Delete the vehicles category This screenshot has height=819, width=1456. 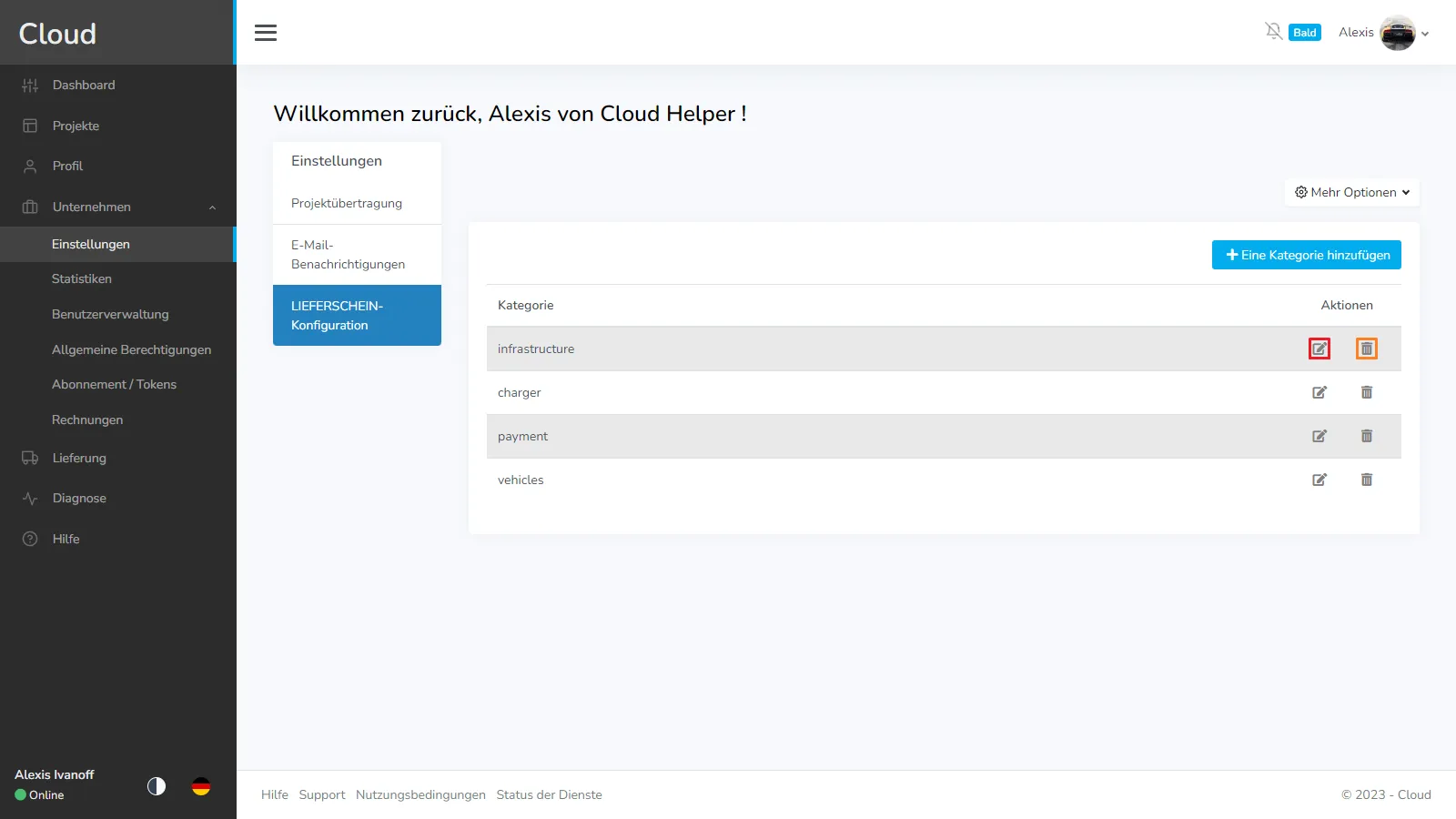tap(1366, 480)
